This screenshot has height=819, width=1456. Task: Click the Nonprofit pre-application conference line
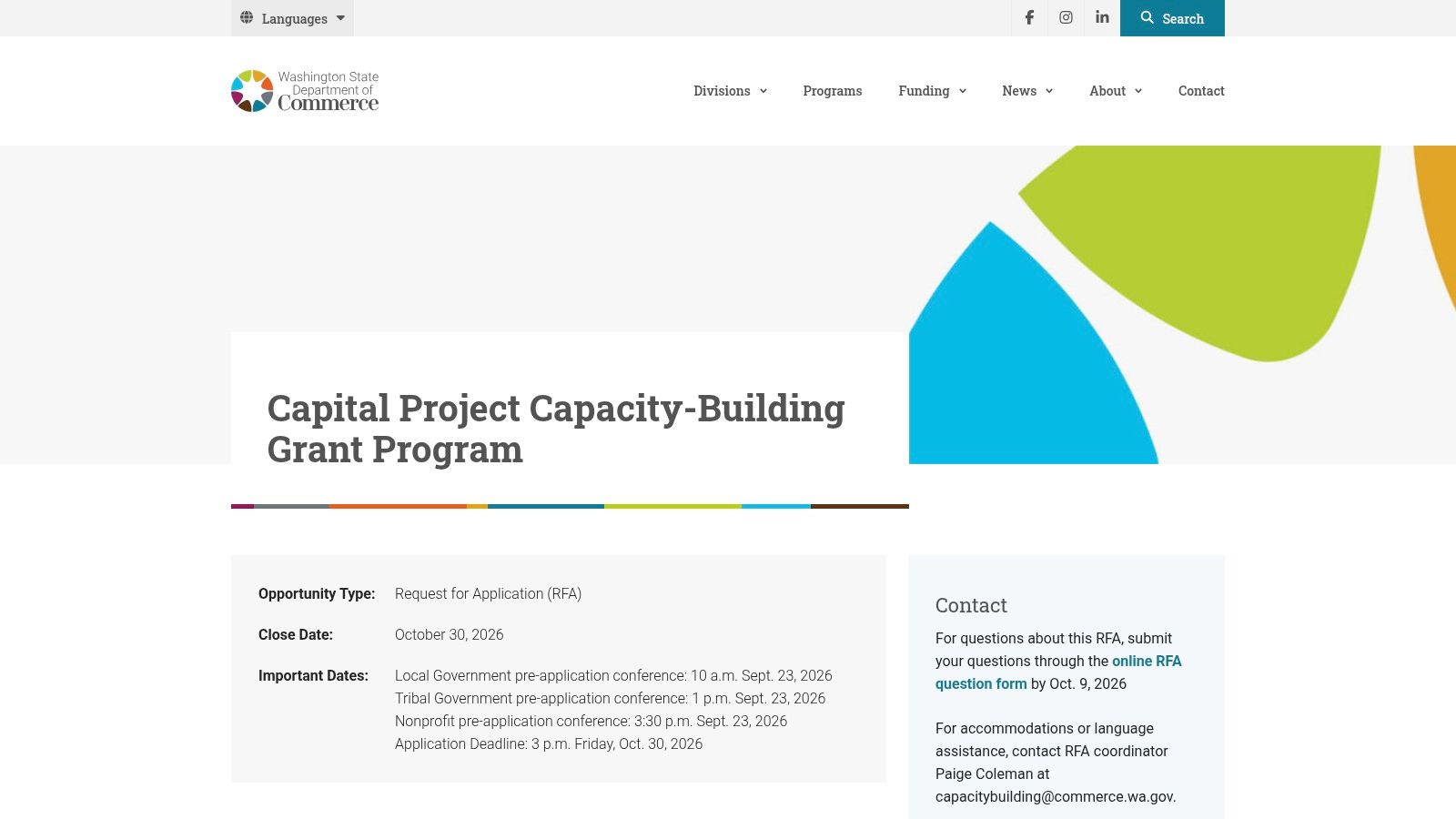click(591, 721)
